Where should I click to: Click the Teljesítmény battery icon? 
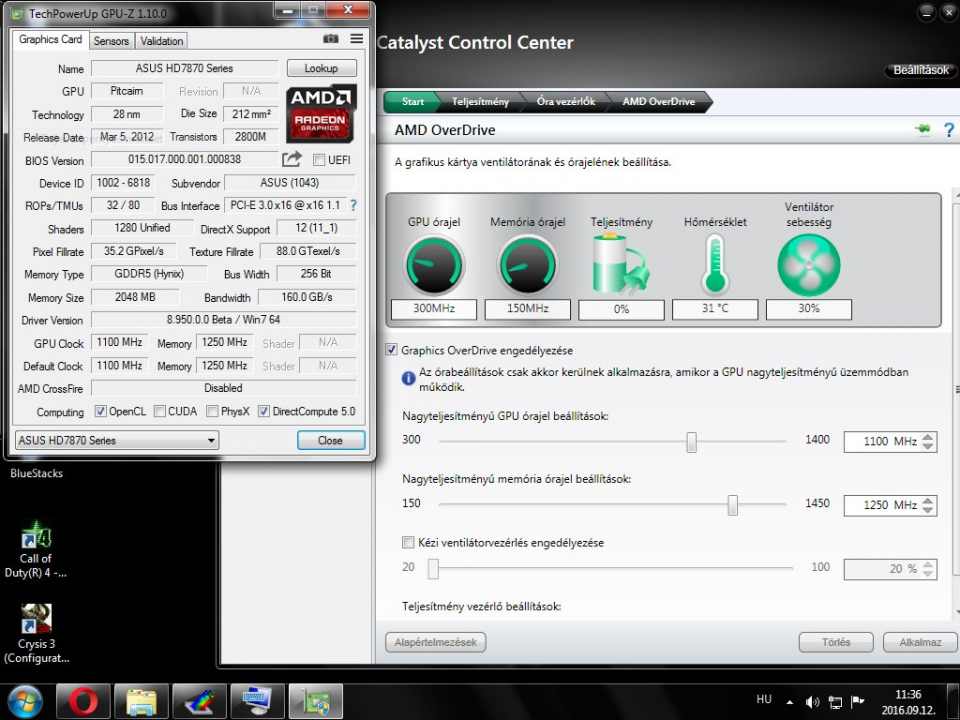620,264
